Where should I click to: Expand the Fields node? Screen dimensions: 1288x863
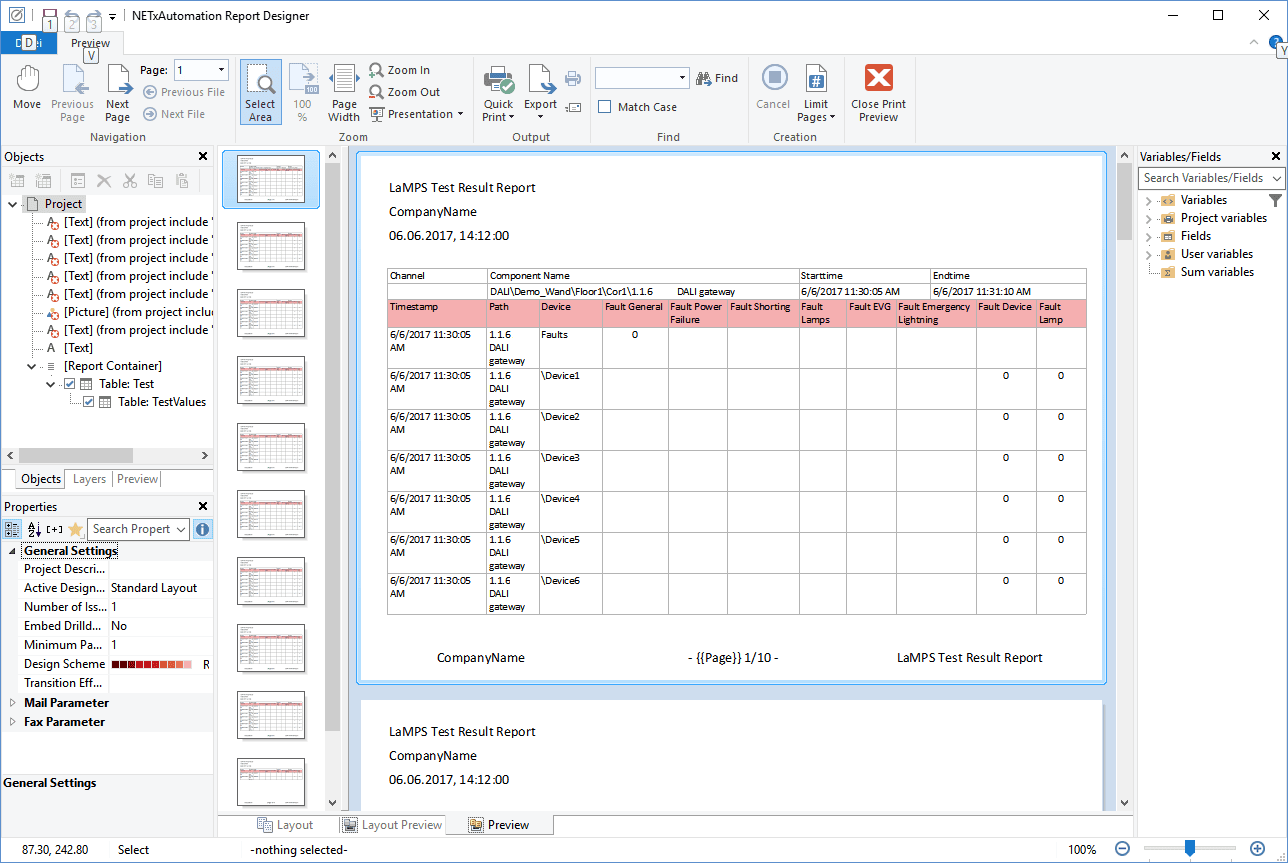pos(1148,236)
